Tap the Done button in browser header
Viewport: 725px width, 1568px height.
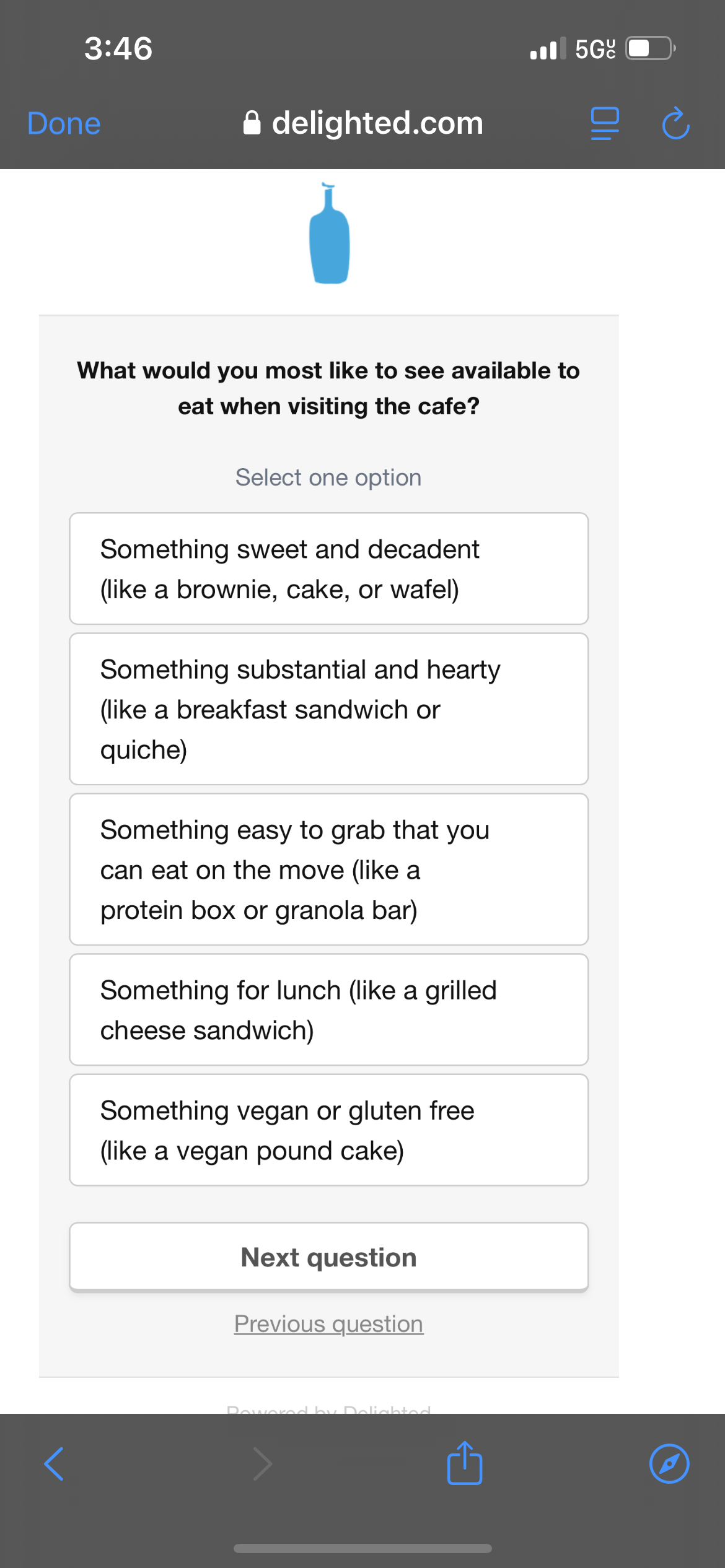tap(64, 123)
